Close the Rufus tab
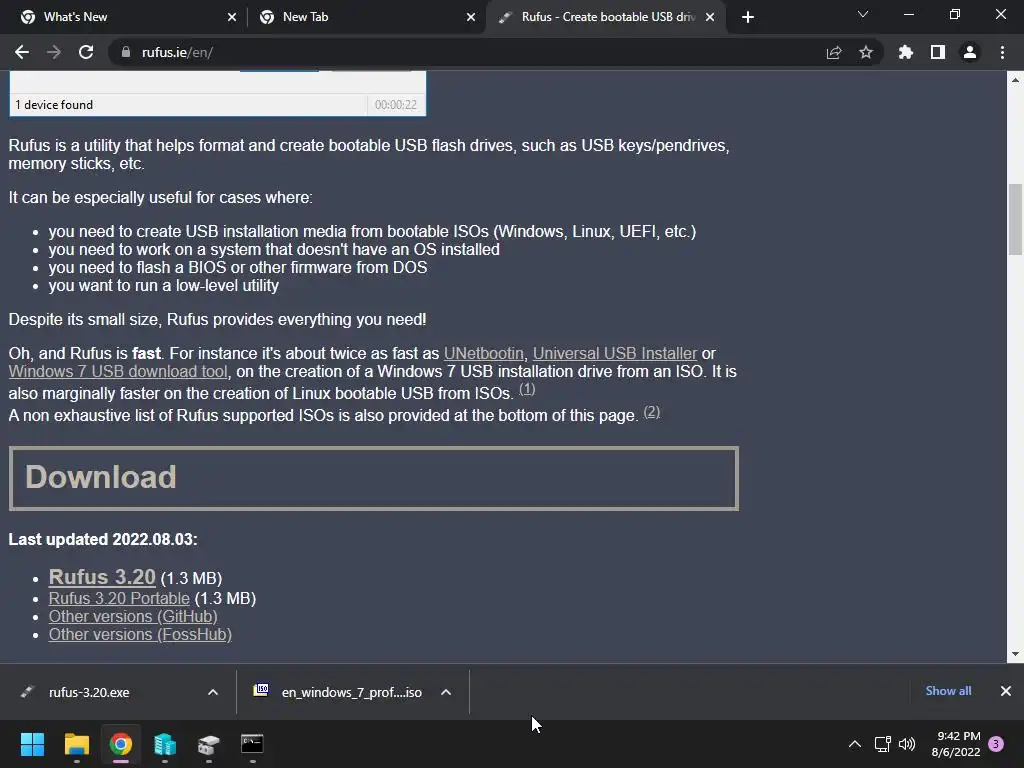Screen dimensions: 1024x768 tap(710, 17)
